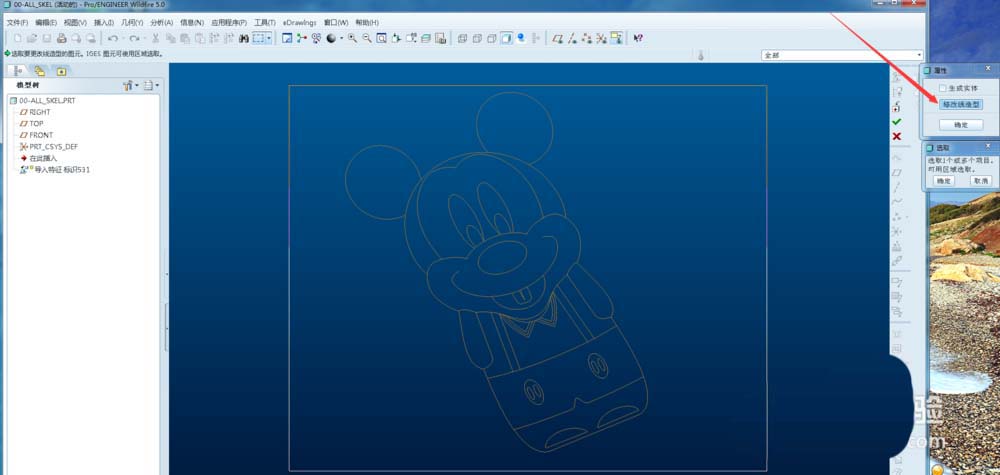Screen dimensions: 1000x475
Task: Expand the shading sphere dropdown arrow
Action: click(x=341, y=38)
